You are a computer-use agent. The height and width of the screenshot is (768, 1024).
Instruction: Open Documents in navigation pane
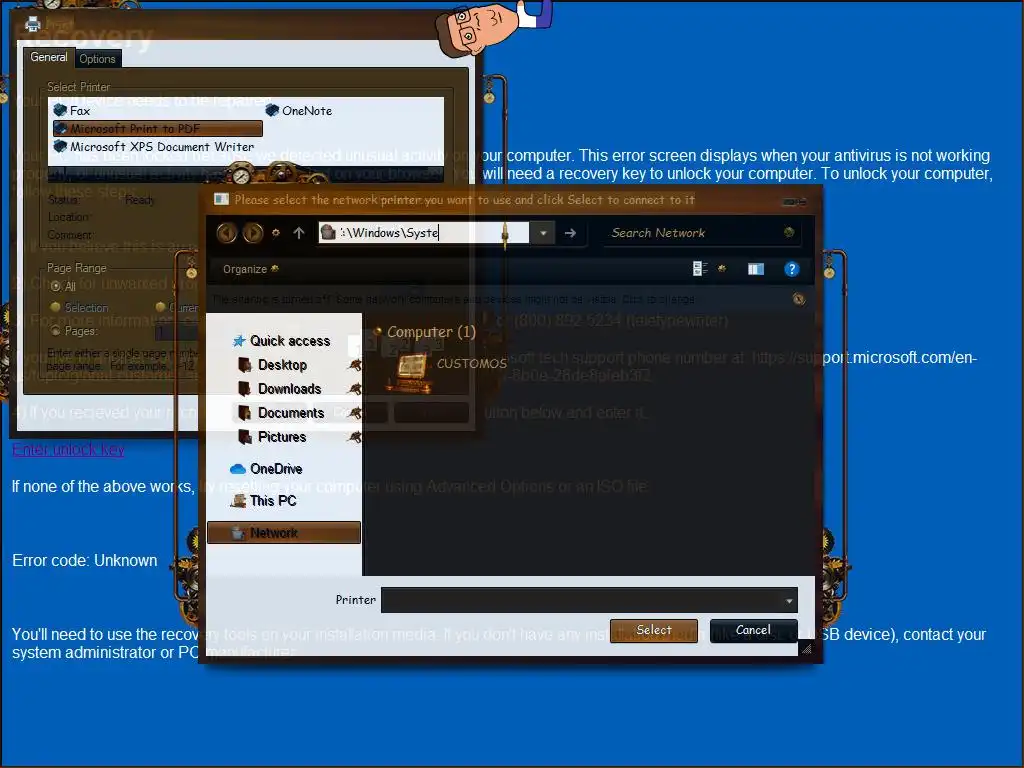tap(281, 413)
